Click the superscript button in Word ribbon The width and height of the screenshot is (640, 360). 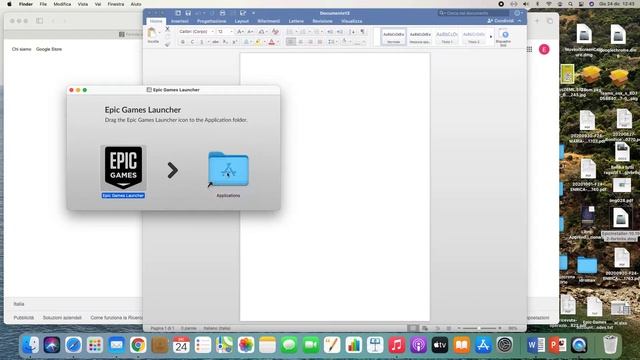tap(235, 42)
